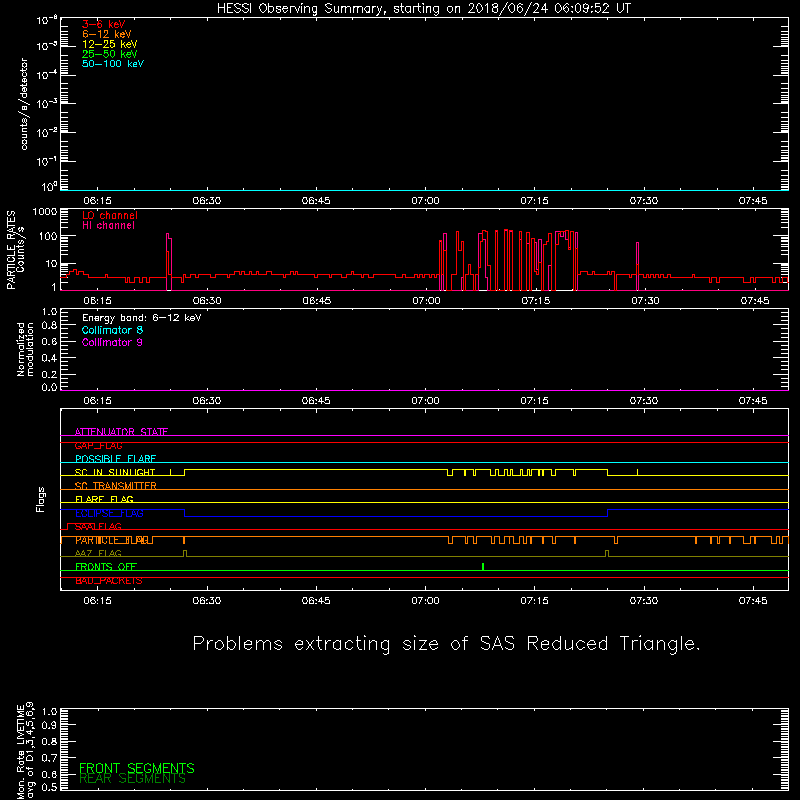Click the LO channel legend label
This screenshot has height=800, width=800.
[110, 215]
